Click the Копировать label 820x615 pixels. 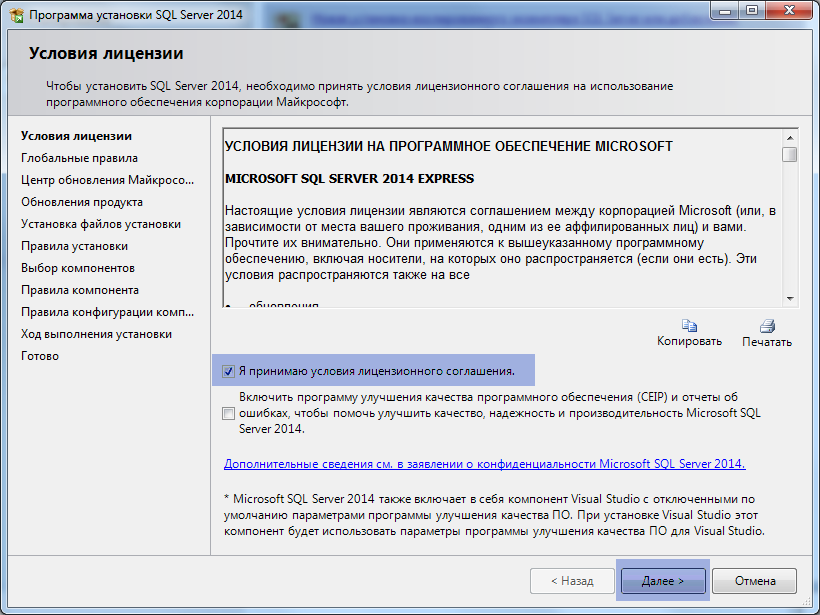689,341
